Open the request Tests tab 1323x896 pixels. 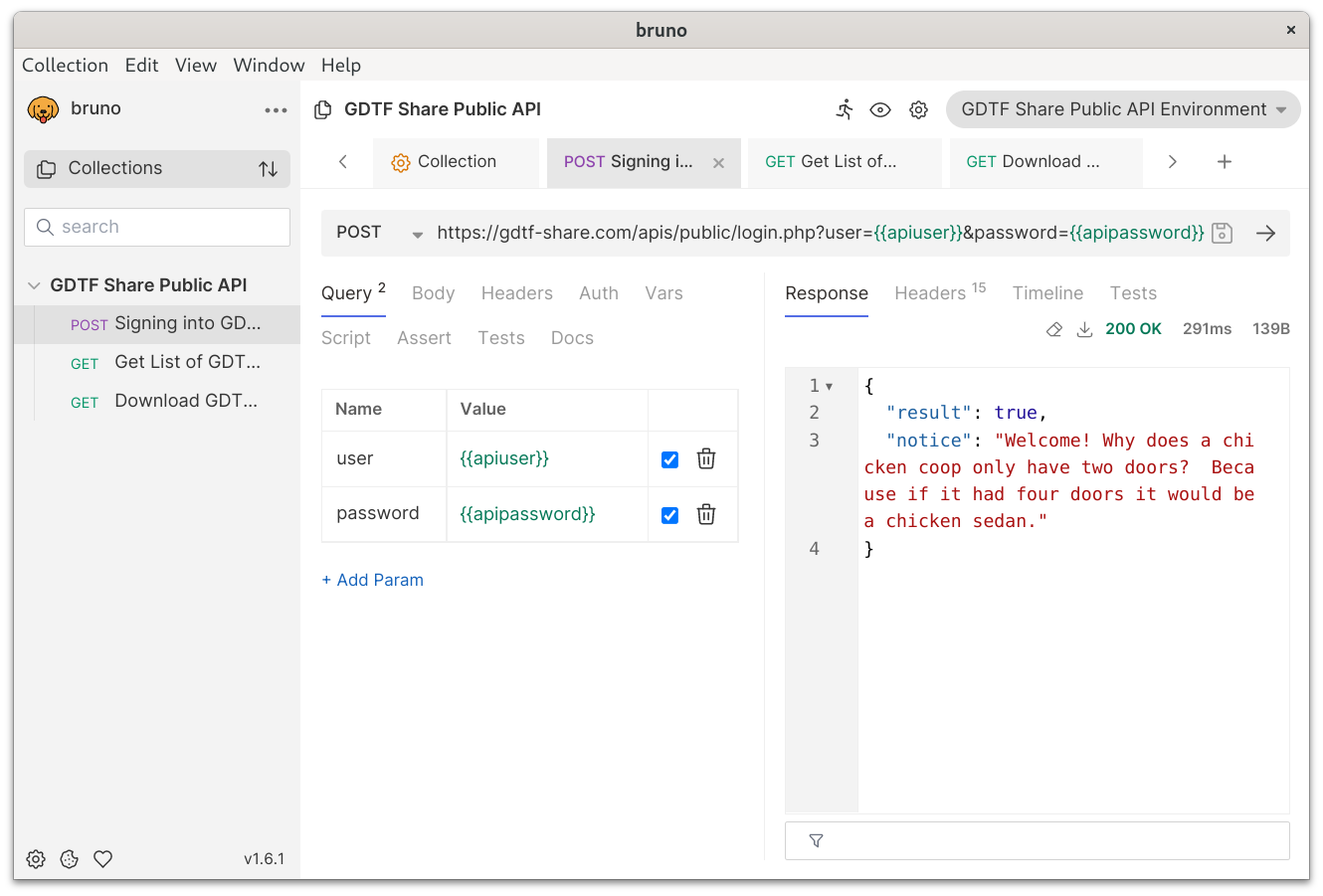(500, 338)
